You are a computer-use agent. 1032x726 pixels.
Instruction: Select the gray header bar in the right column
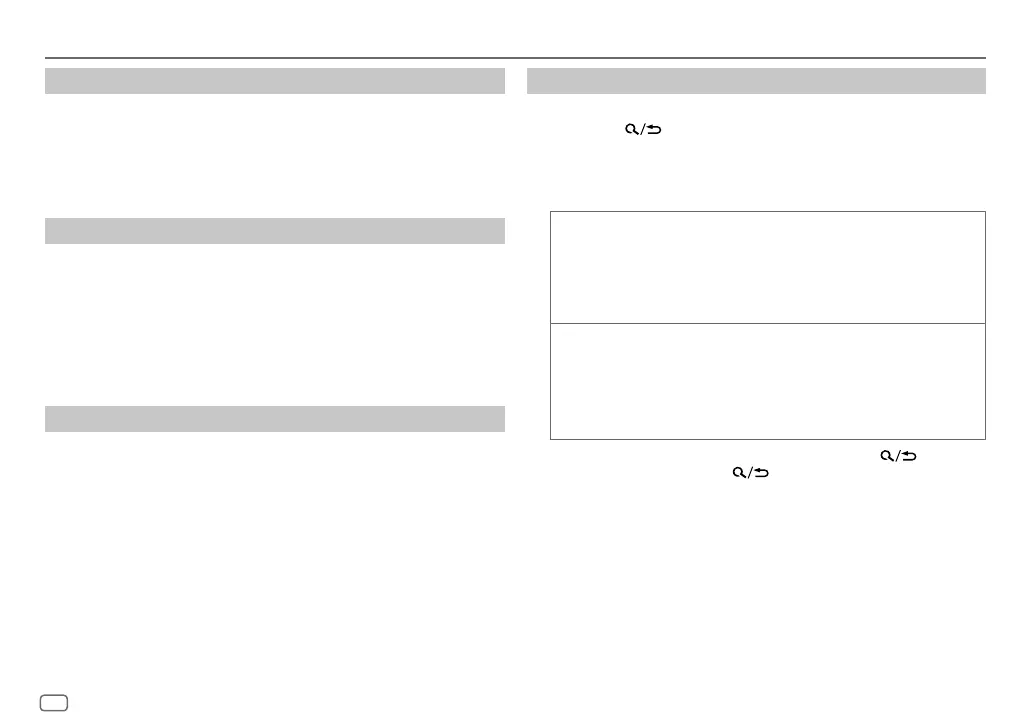tap(756, 81)
